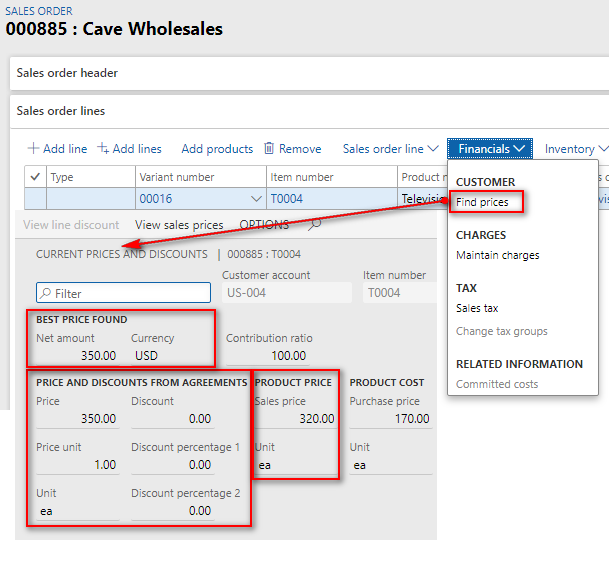Select Maintain charges from the menu
The height and width of the screenshot is (572, 609).
497,255
